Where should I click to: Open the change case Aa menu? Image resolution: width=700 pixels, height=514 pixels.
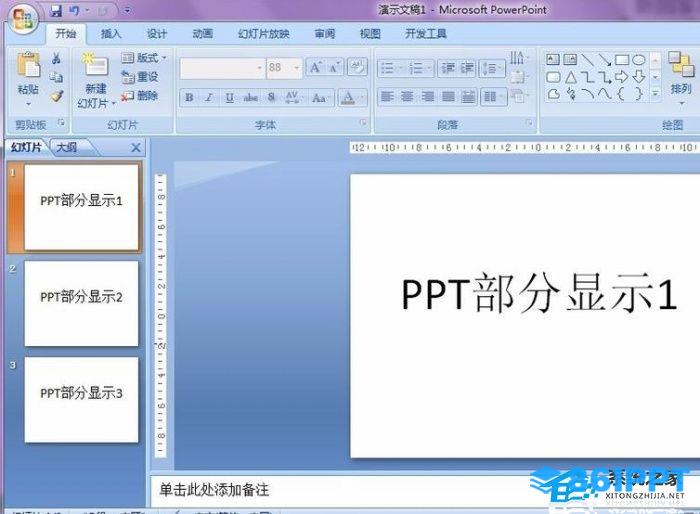pyautogui.click(x=319, y=97)
